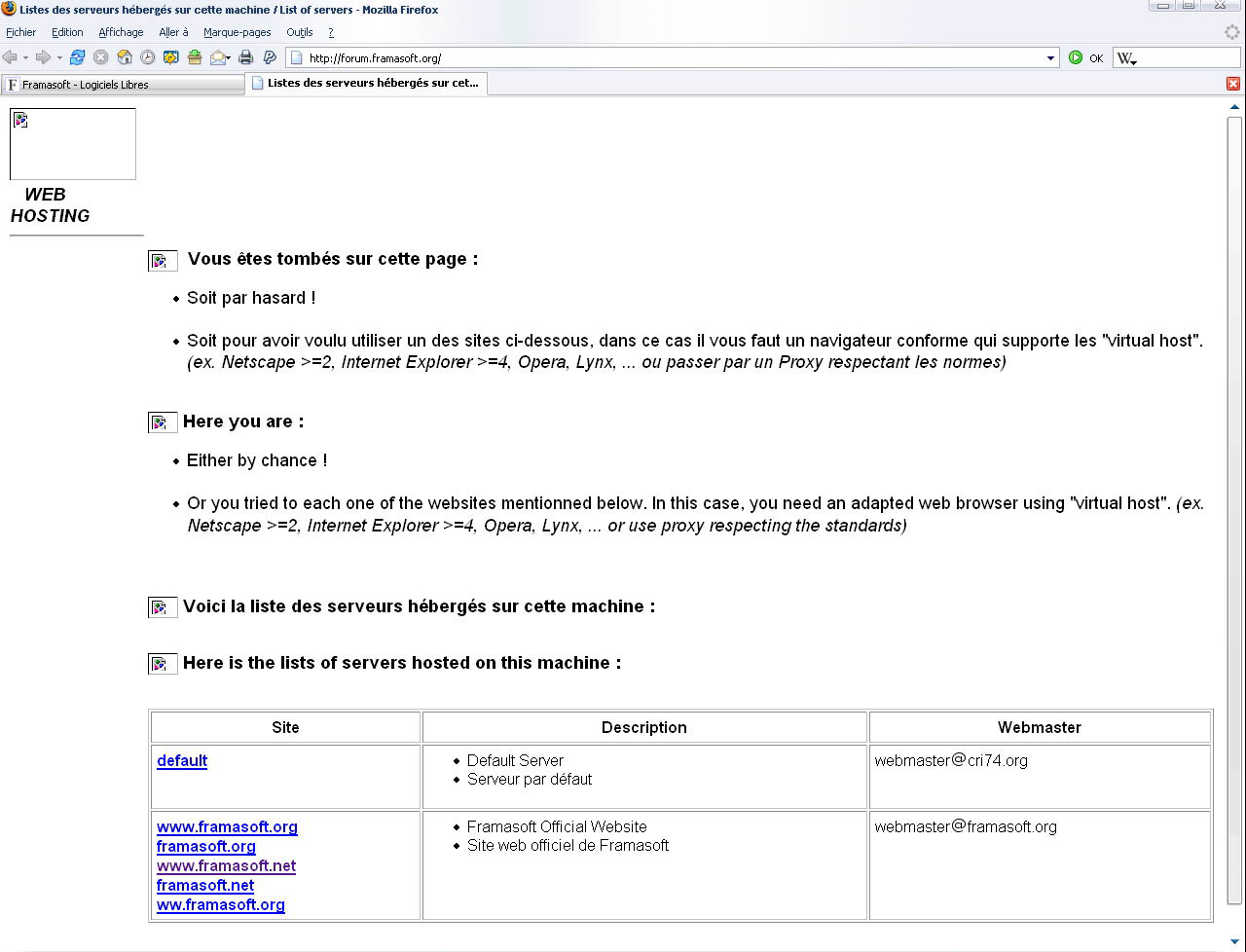The image size is (1246, 952).
Task: Expand the address bar URL history dropdown
Action: (x=1050, y=57)
